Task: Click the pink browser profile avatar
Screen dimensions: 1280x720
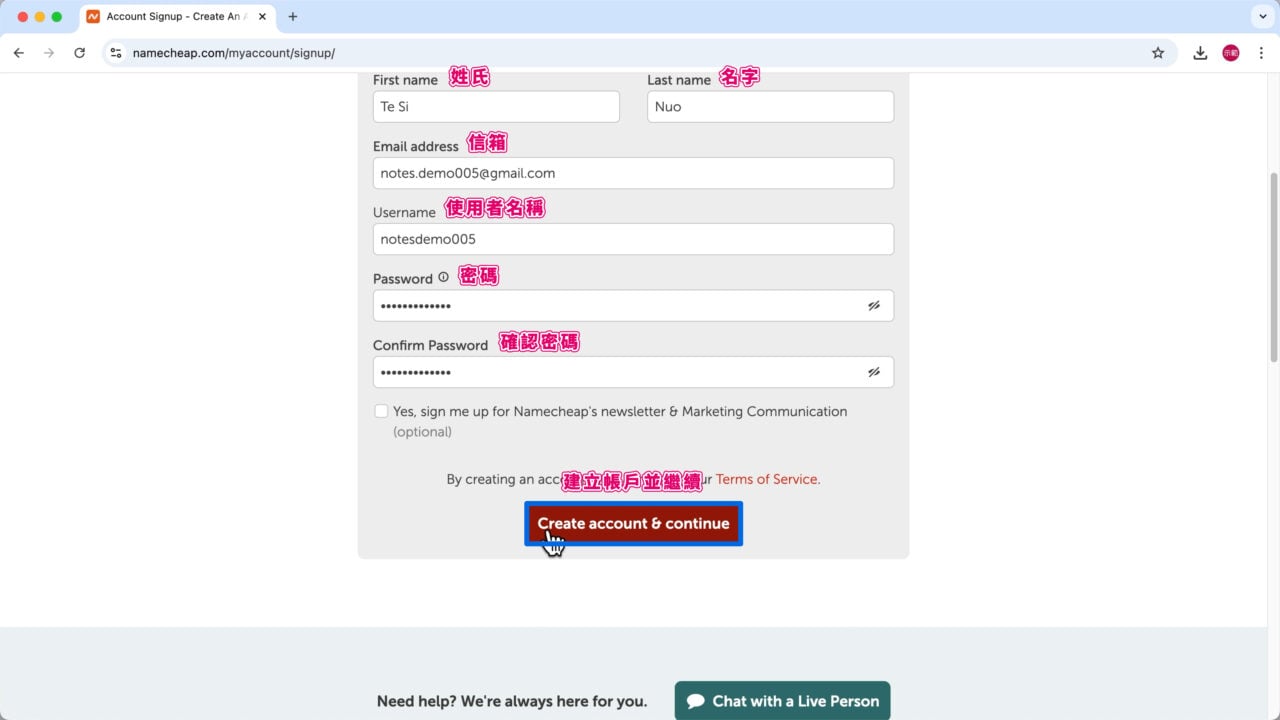Action: pyautogui.click(x=1231, y=52)
